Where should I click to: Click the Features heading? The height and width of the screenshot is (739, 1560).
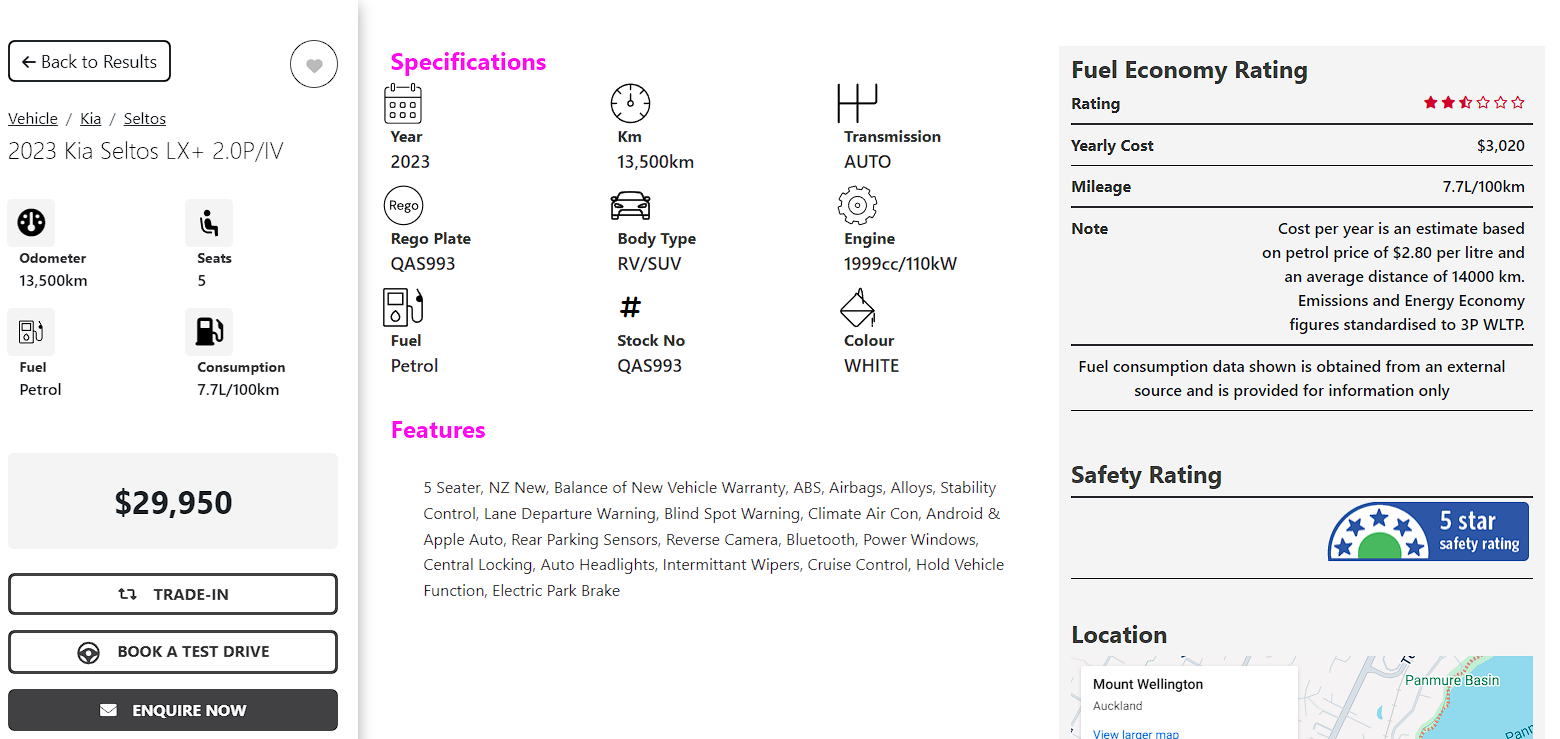[x=438, y=430]
